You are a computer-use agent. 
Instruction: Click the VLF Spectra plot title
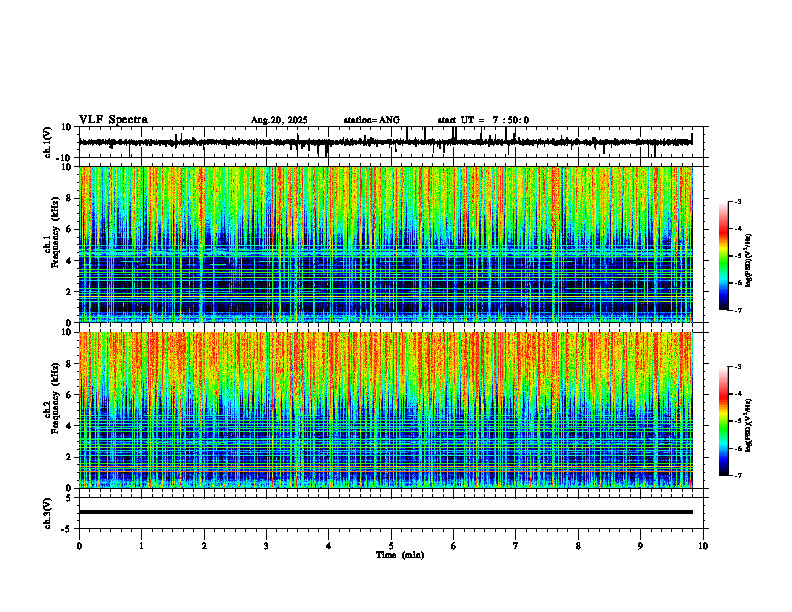click(113, 119)
